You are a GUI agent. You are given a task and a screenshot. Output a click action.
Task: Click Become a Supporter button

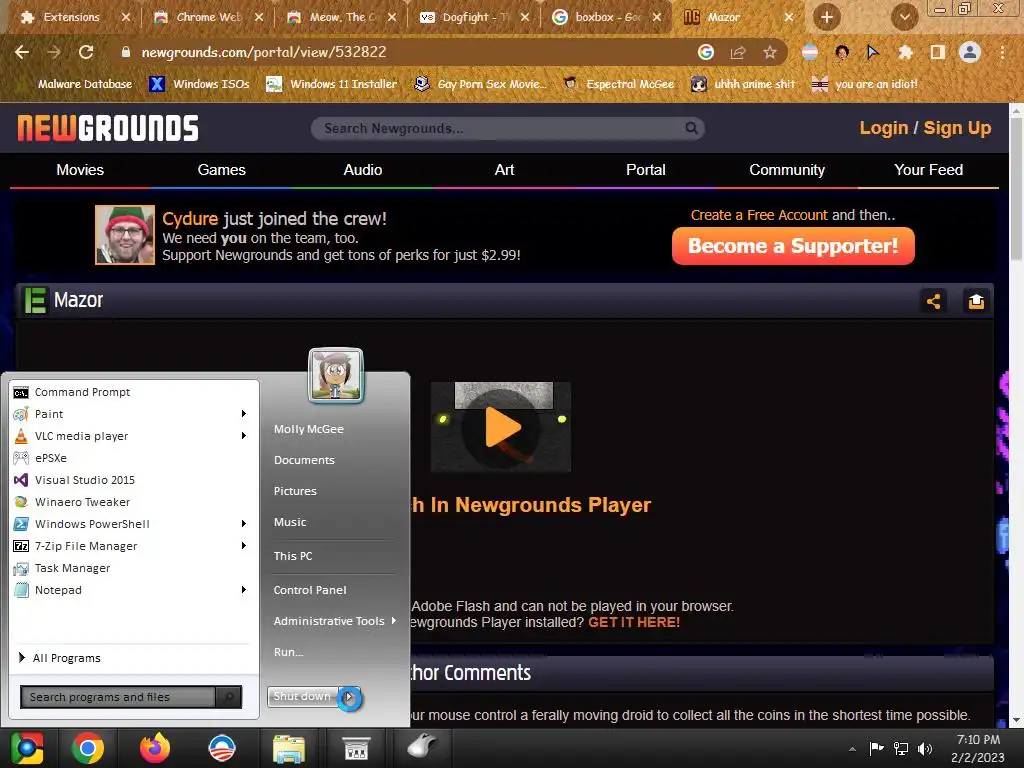[x=793, y=246]
